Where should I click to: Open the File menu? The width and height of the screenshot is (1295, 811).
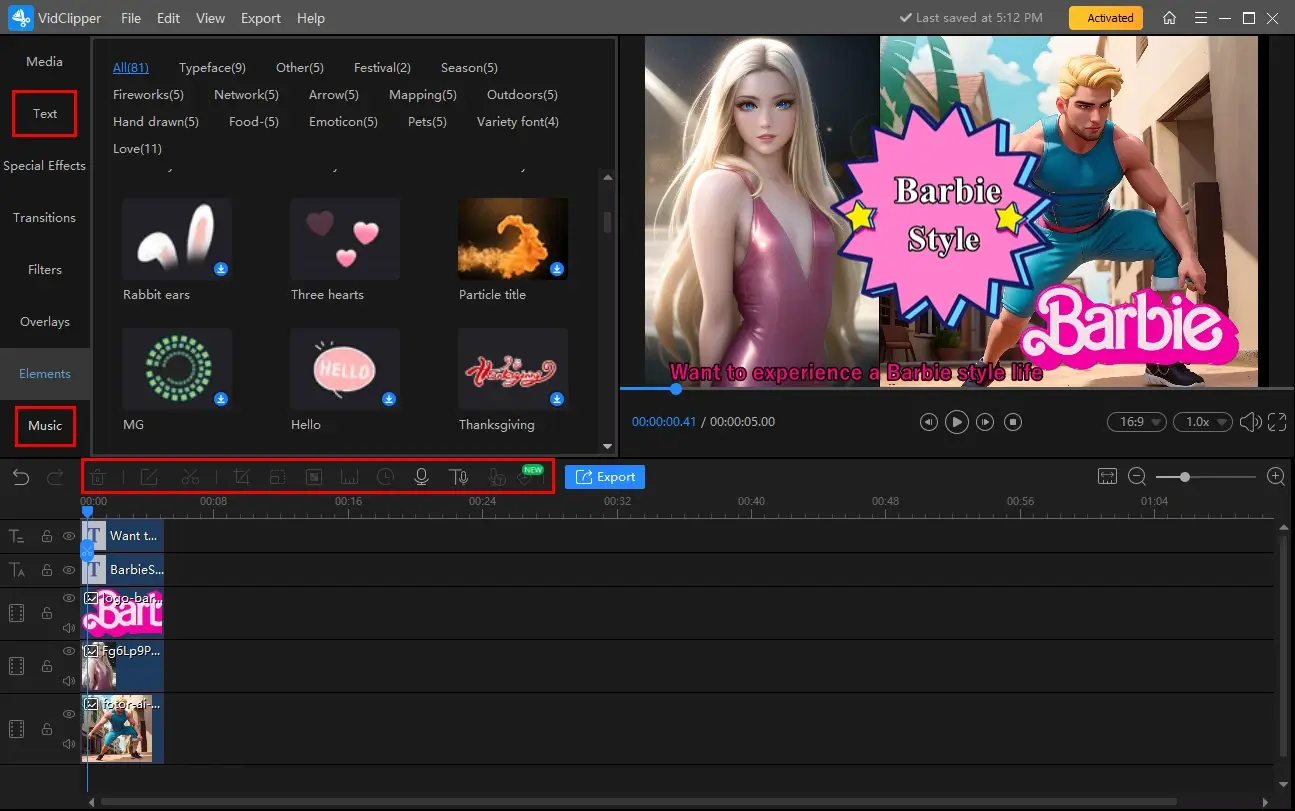[x=131, y=18]
